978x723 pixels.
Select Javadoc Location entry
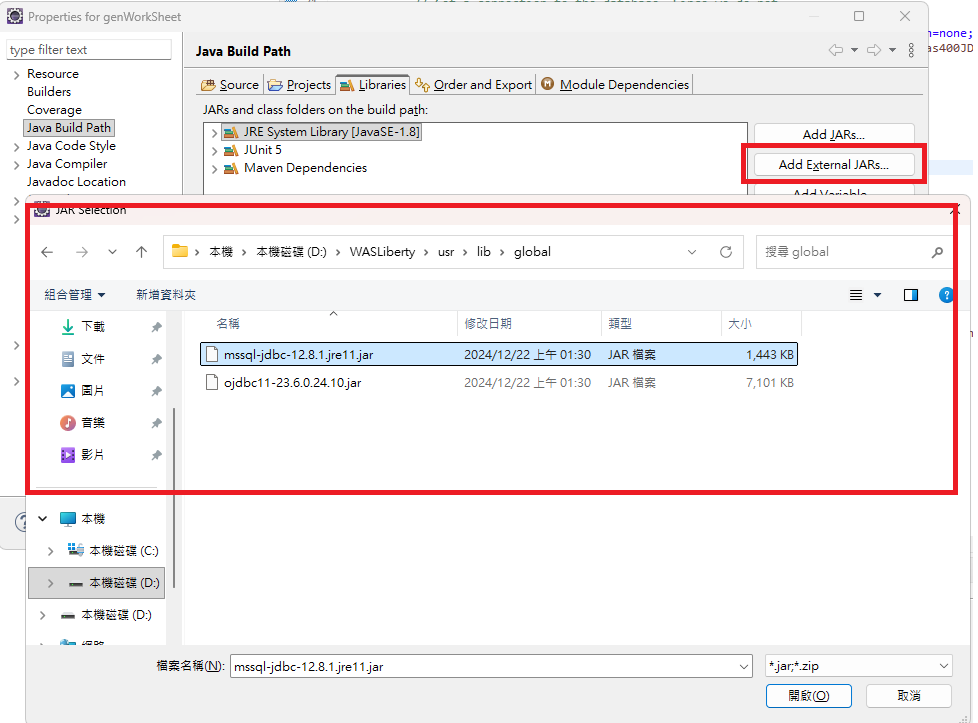[76, 182]
